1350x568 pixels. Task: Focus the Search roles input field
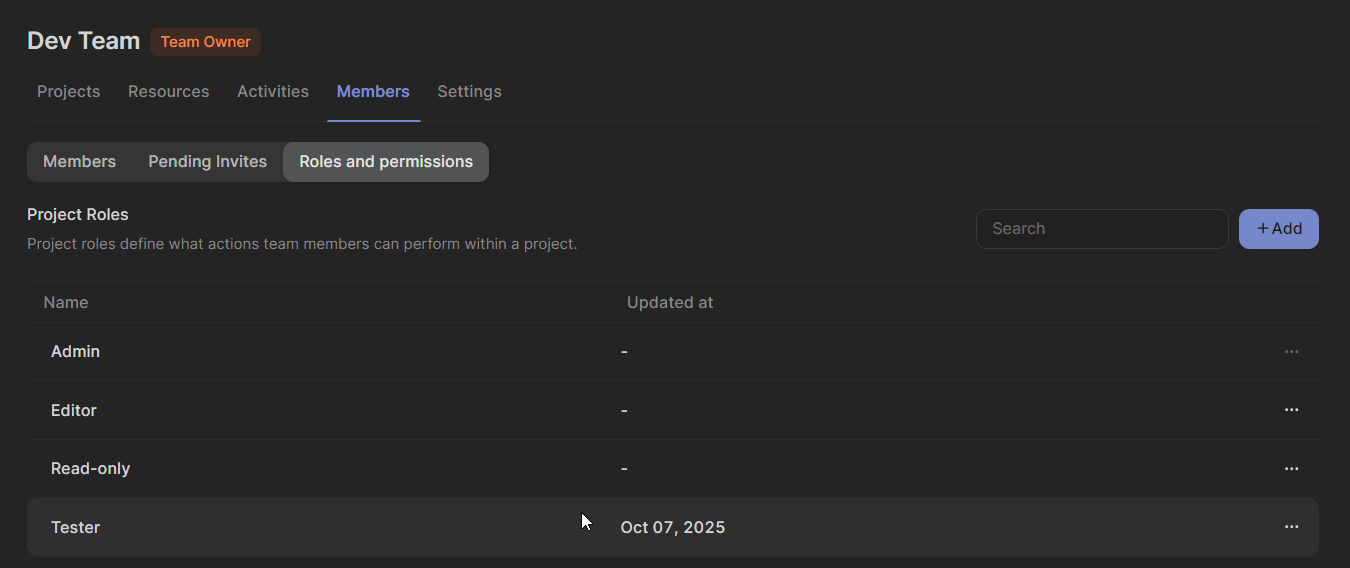point(1101,229)
